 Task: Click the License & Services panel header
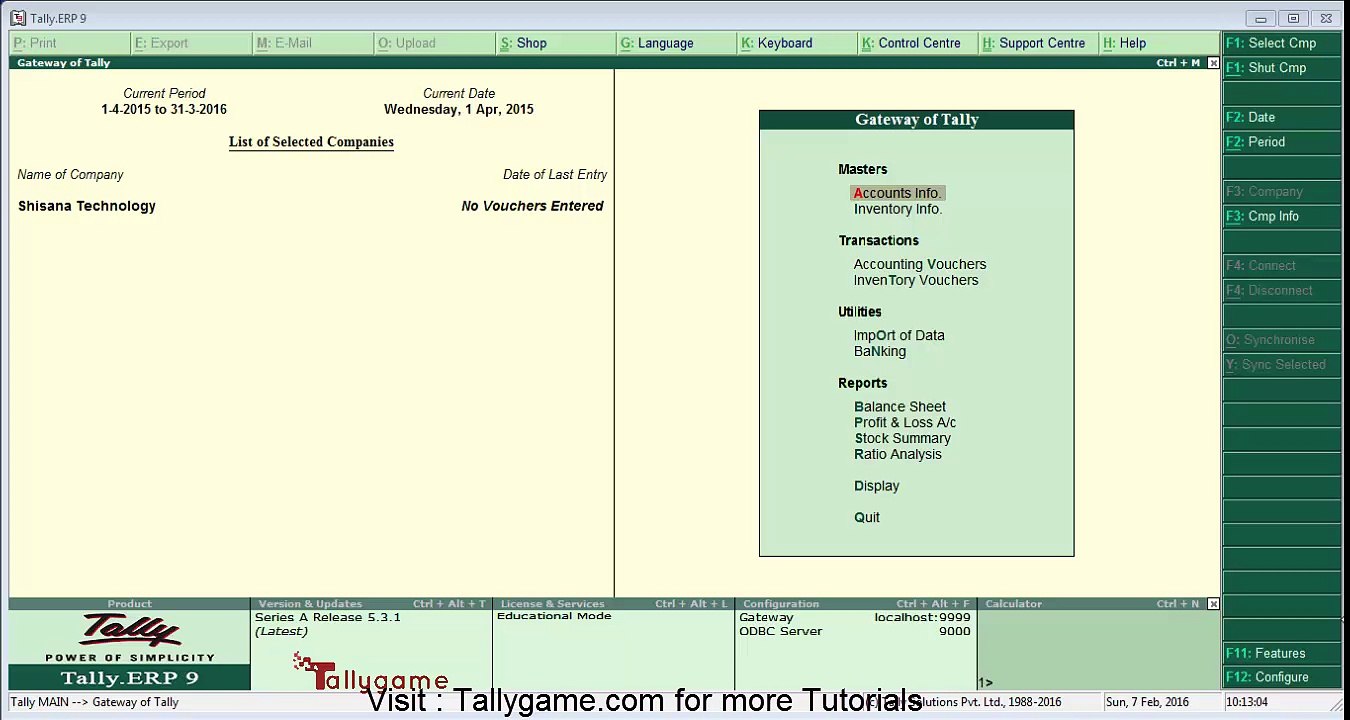[613, 604]
